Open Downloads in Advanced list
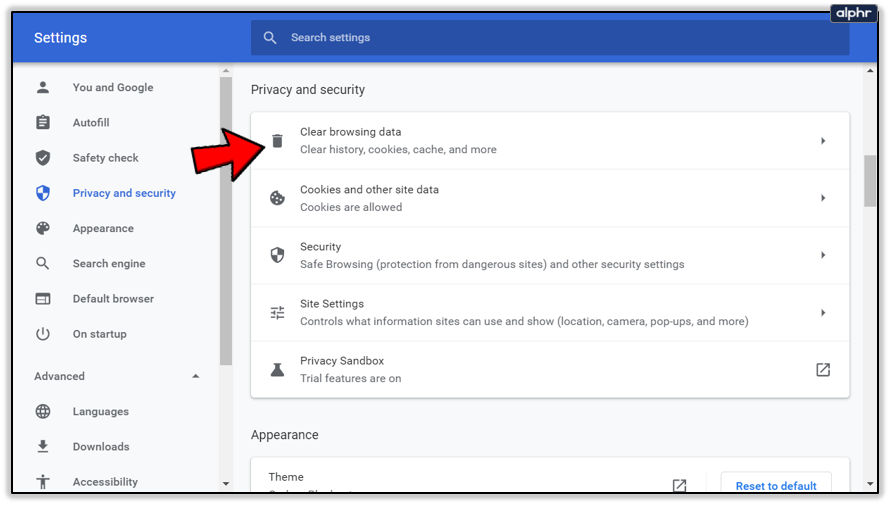 pyautogui.click(x=101, y=447)
